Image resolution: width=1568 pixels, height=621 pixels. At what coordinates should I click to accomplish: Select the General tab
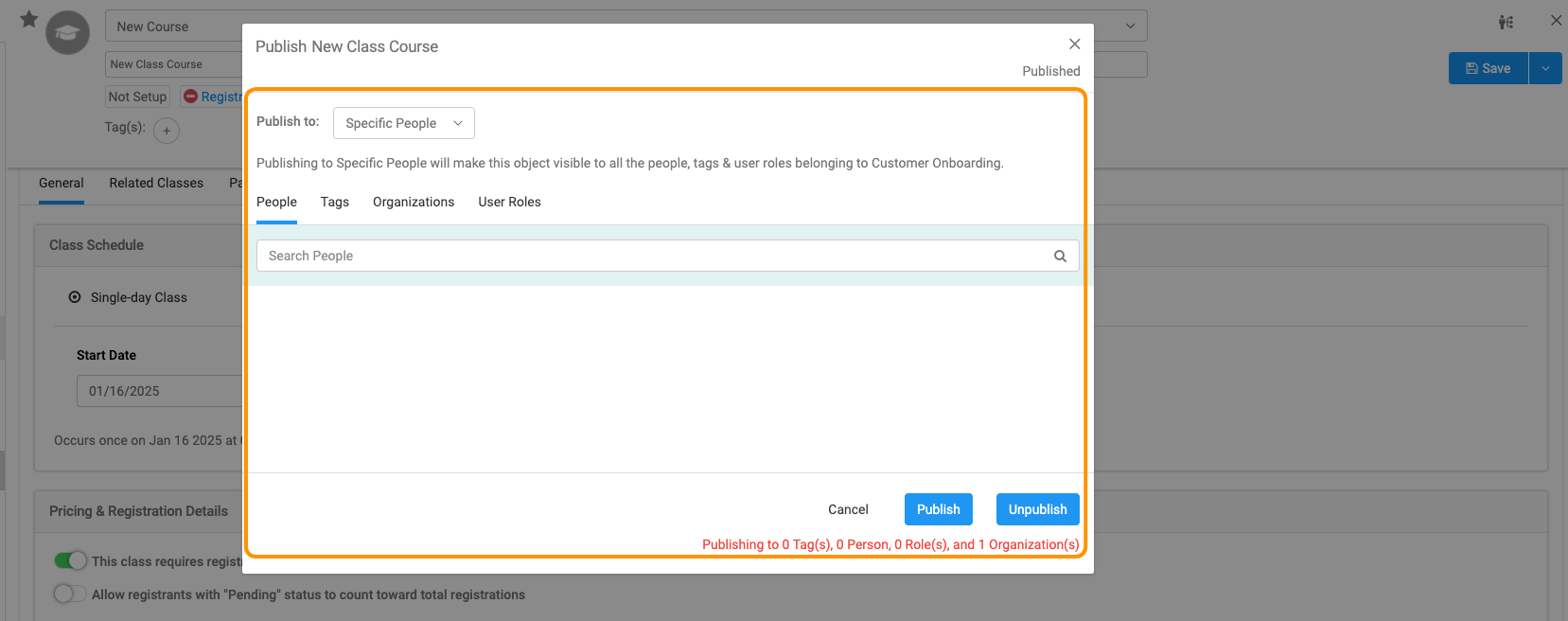(x=62, y=183)
